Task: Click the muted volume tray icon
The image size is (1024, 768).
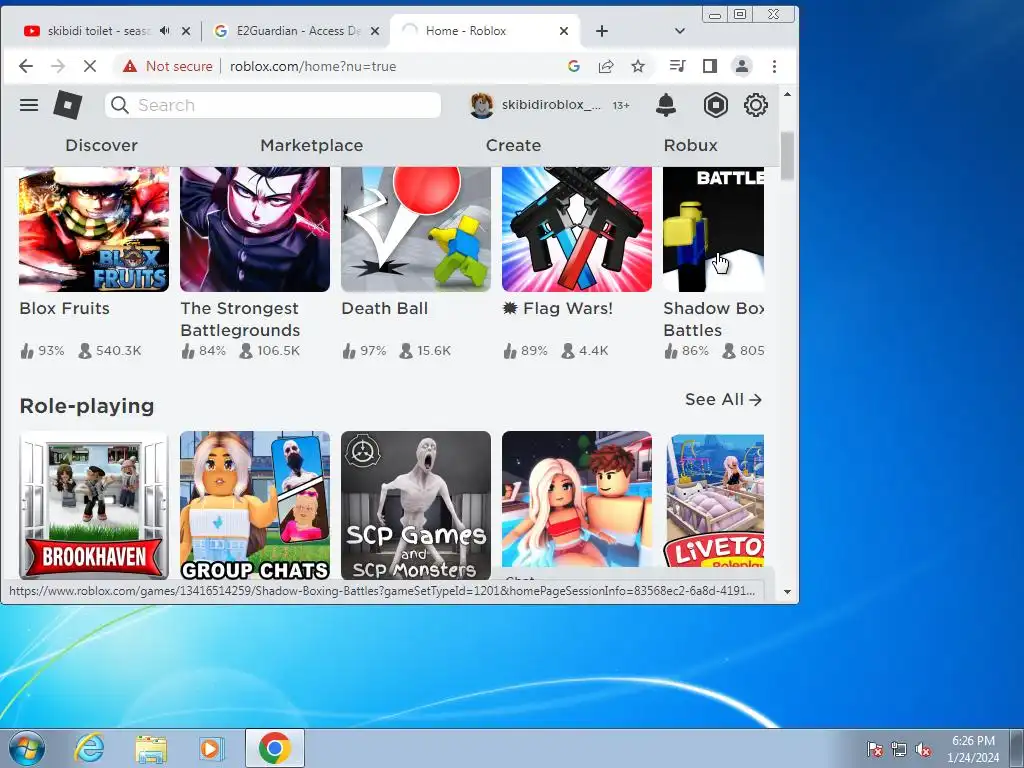Action: click(923, 749)
